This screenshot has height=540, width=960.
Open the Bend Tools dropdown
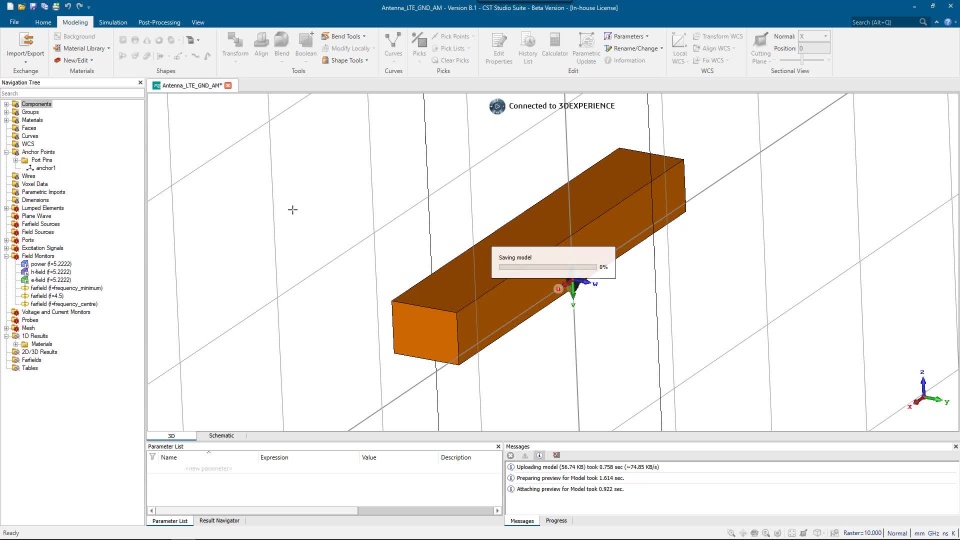[344, 37]
